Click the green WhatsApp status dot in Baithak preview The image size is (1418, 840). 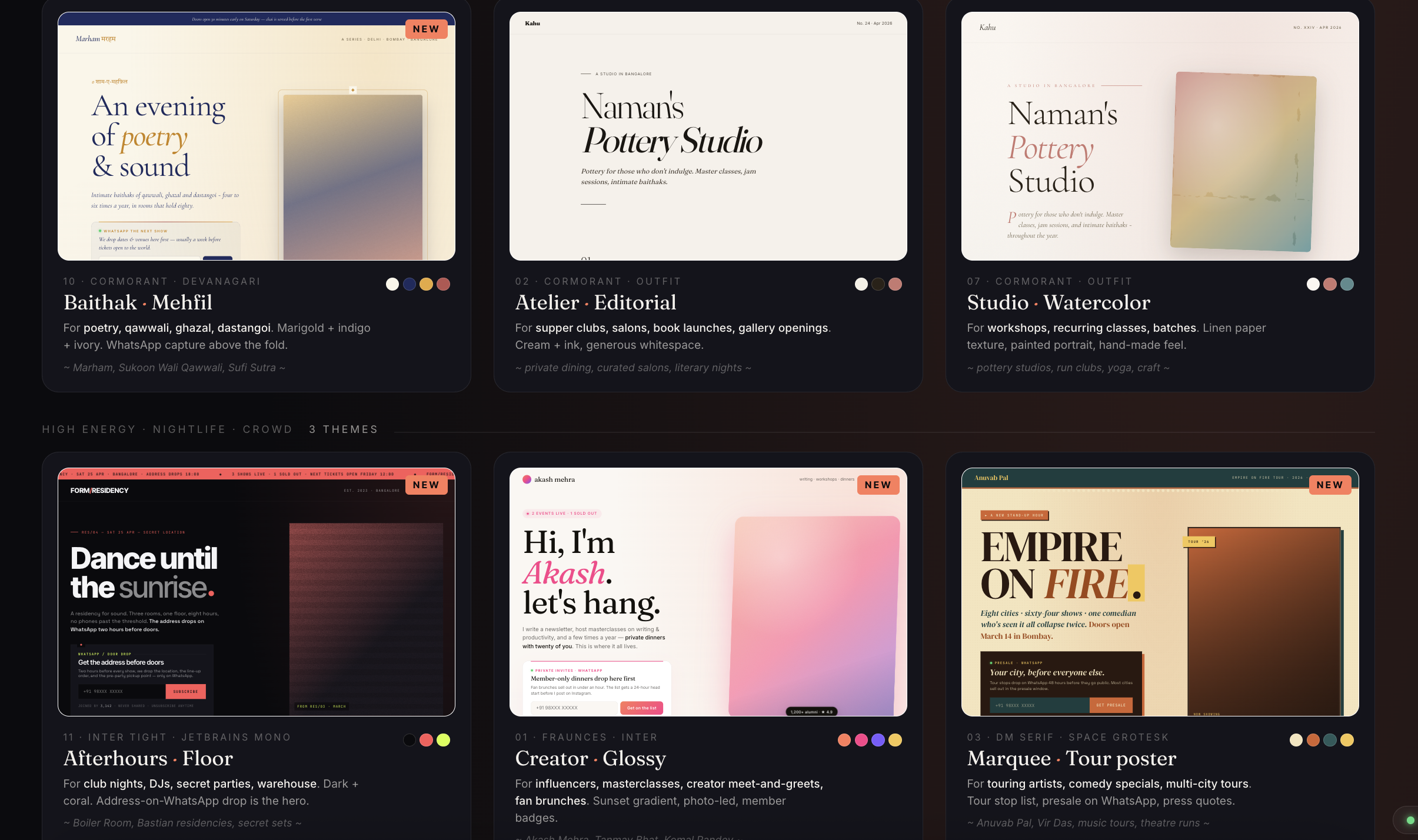click(x=100, y=231)
